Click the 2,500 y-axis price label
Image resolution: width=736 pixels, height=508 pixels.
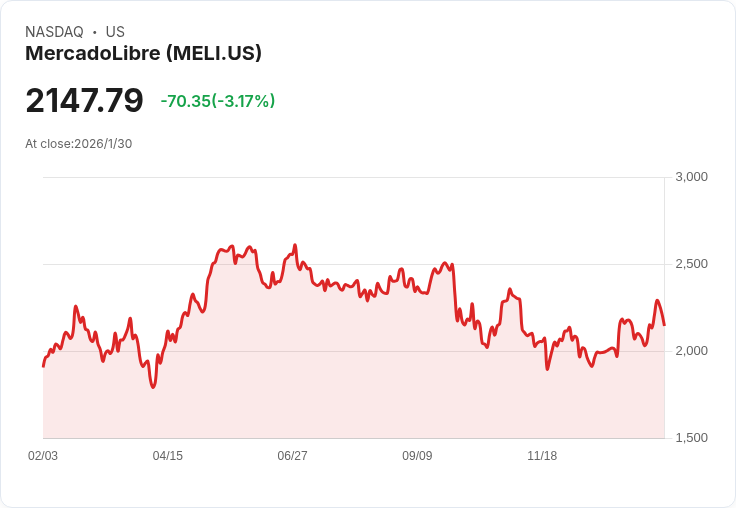[691, 264]
